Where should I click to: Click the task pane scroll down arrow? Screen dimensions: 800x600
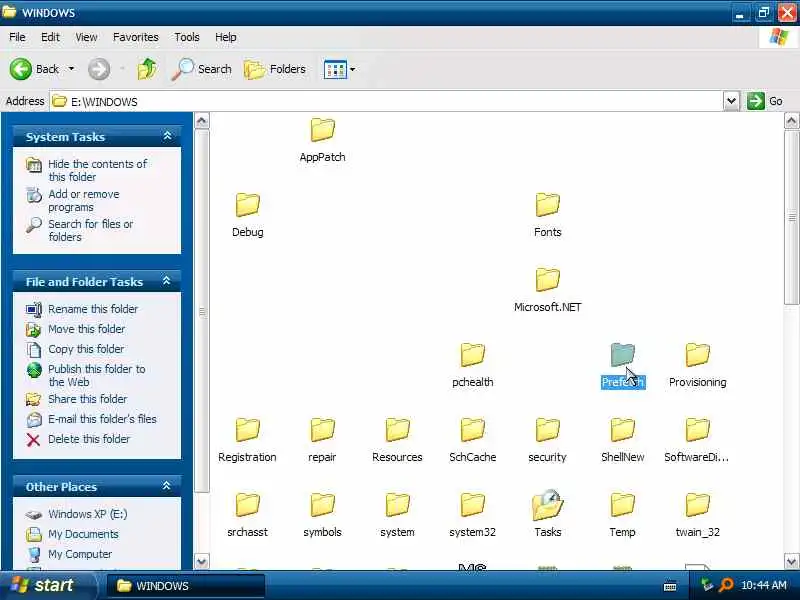[x=202, y=562]
